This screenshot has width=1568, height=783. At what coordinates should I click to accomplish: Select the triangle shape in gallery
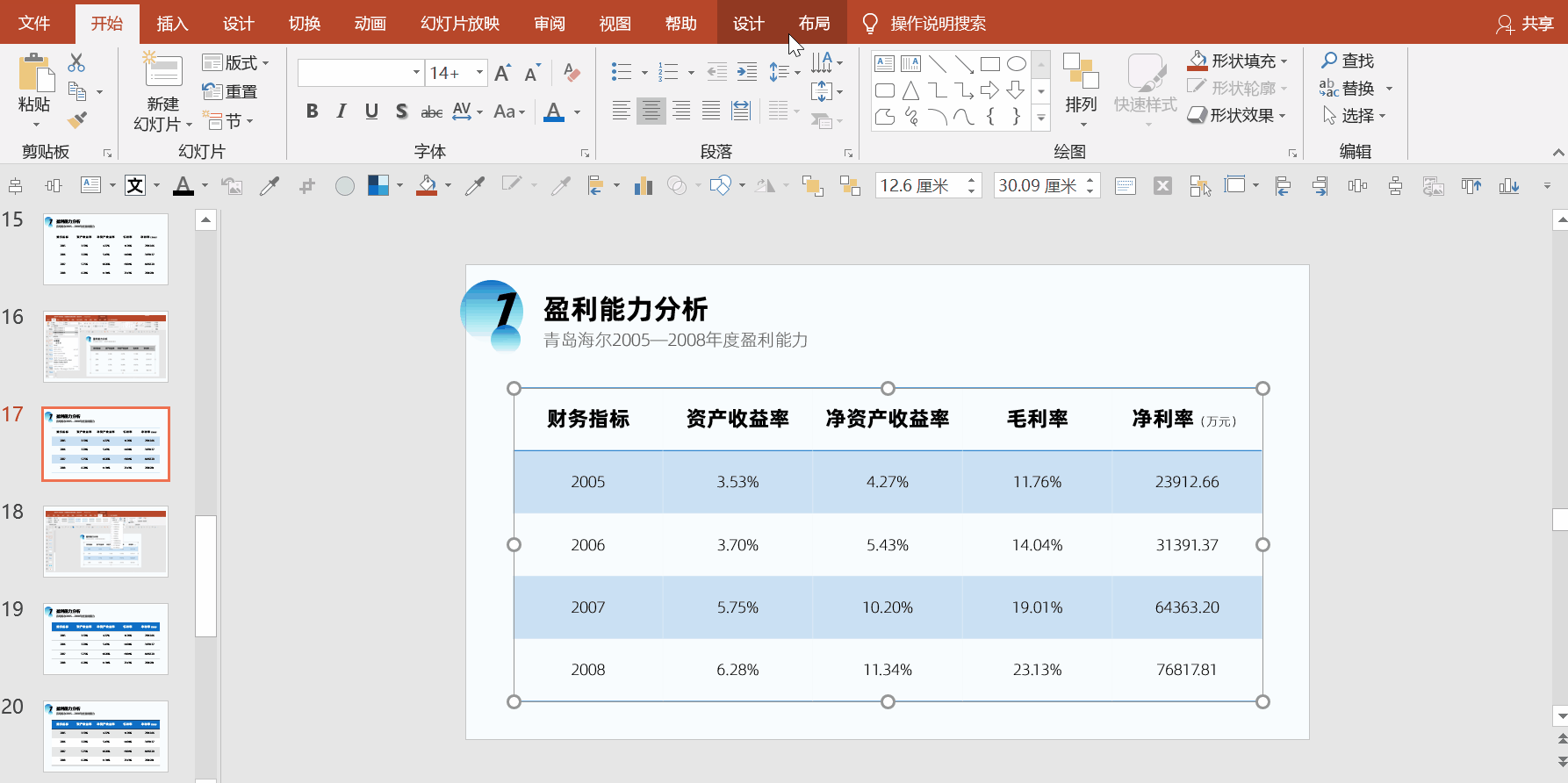click(x=911, y=90)
